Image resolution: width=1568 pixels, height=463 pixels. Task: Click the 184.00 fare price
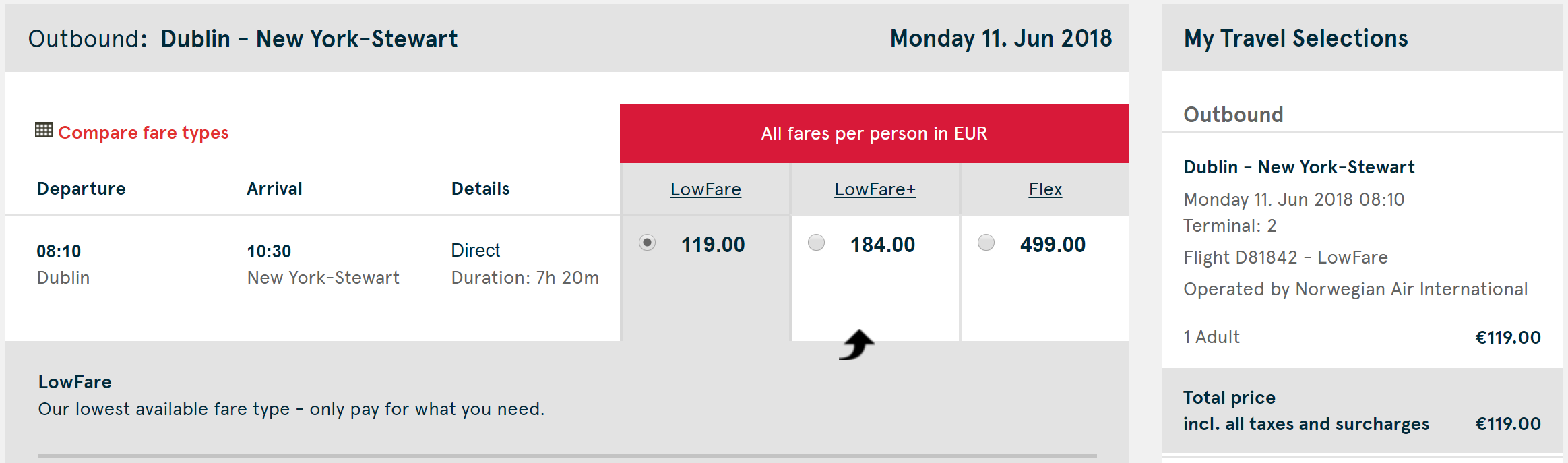pos(882,245)
